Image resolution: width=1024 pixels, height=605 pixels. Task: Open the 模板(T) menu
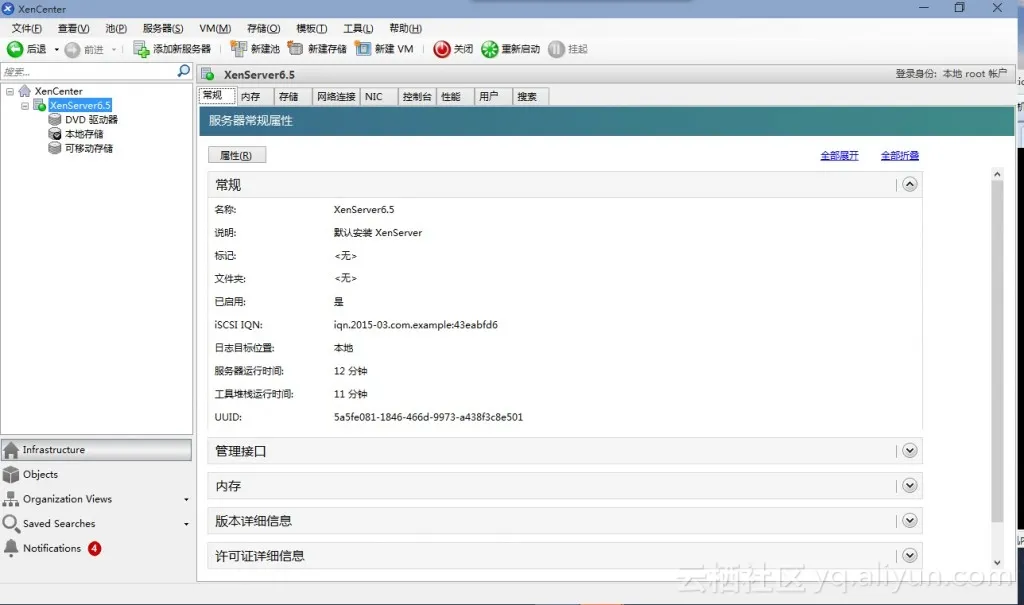(x=312, y=28)
